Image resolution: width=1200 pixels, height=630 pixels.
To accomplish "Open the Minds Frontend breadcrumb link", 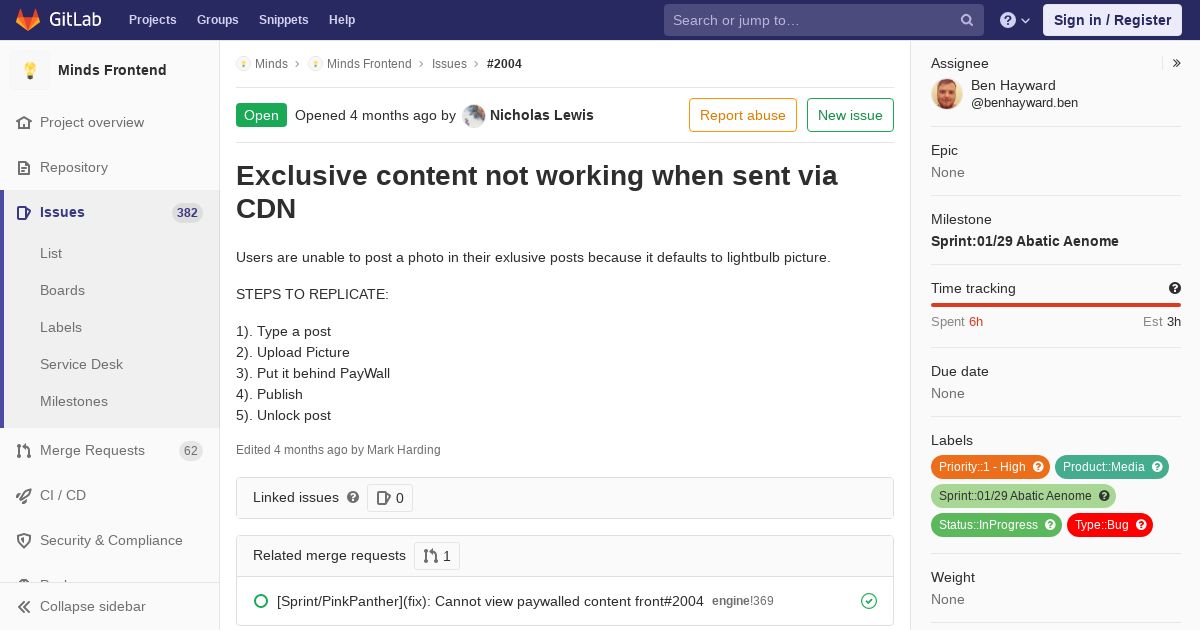I will point(369,64).
